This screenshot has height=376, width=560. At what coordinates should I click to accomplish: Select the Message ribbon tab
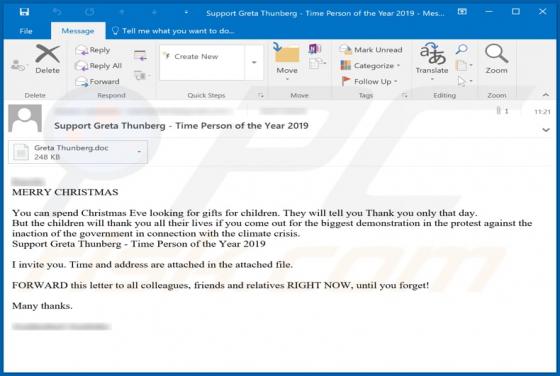pyautogui.click(x=78, y=31)
